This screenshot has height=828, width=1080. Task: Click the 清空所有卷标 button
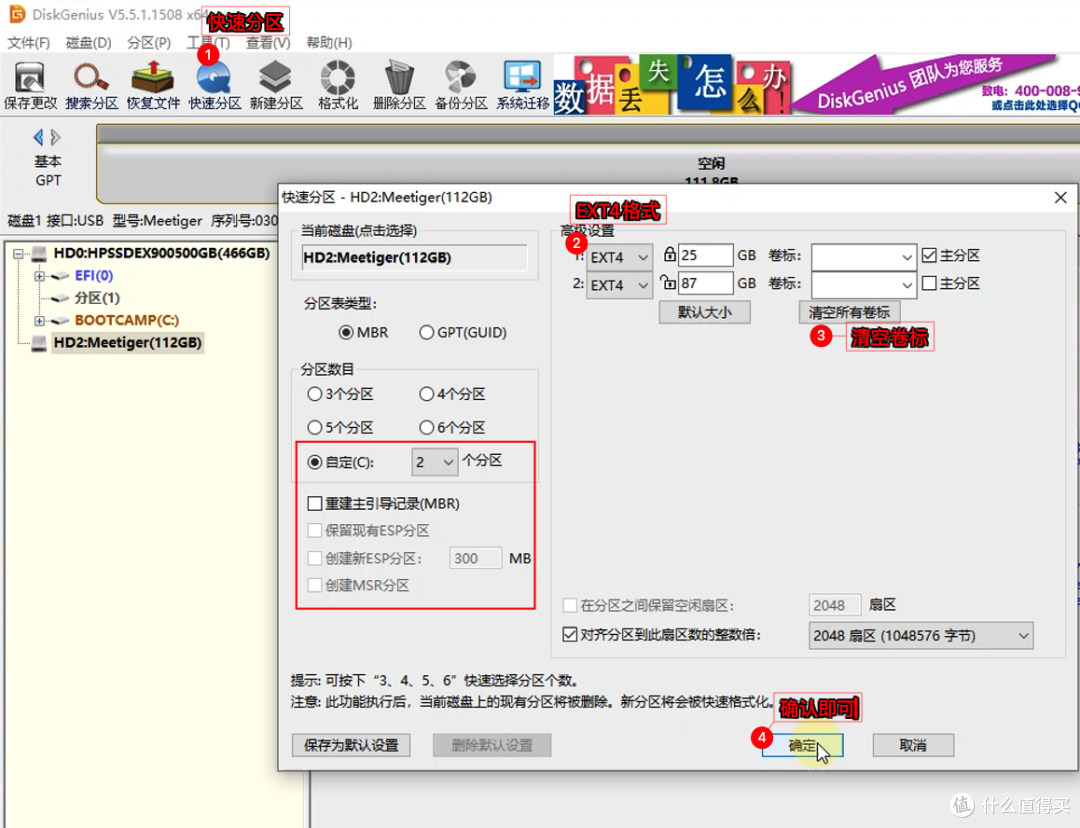click(x=849, y=312)
